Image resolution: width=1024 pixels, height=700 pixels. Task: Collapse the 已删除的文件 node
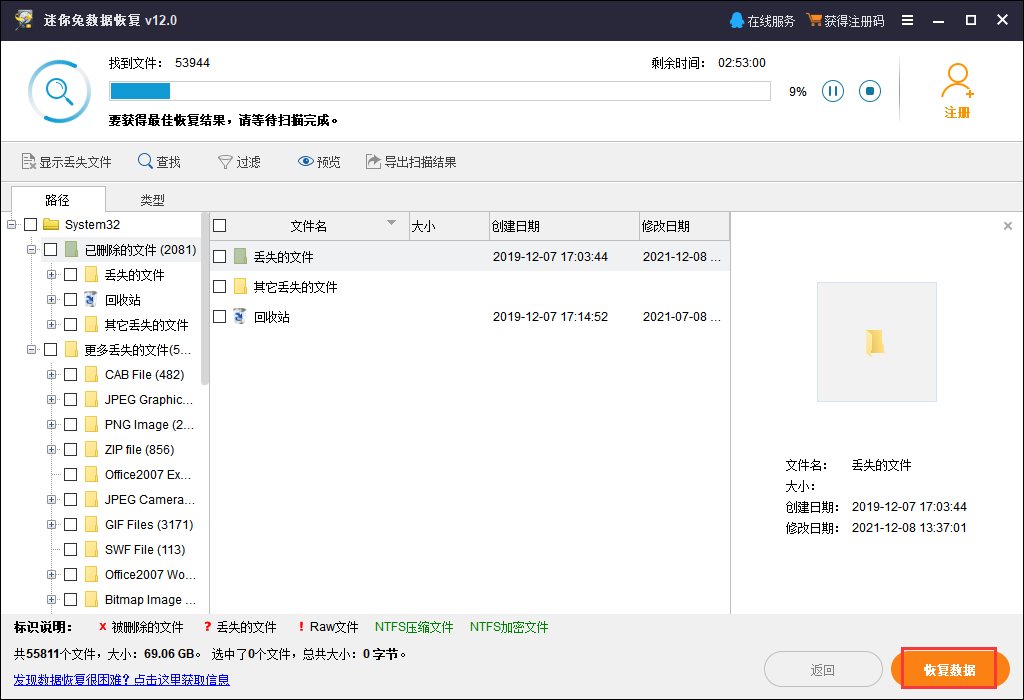31,249
